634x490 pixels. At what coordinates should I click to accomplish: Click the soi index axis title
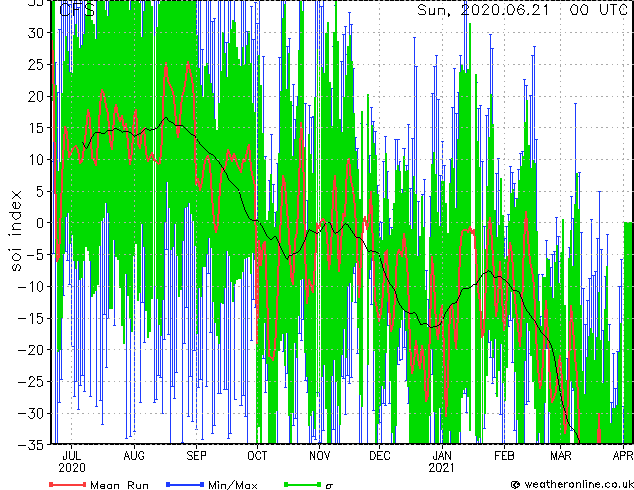pyautogui.click(x=15, y=231)
